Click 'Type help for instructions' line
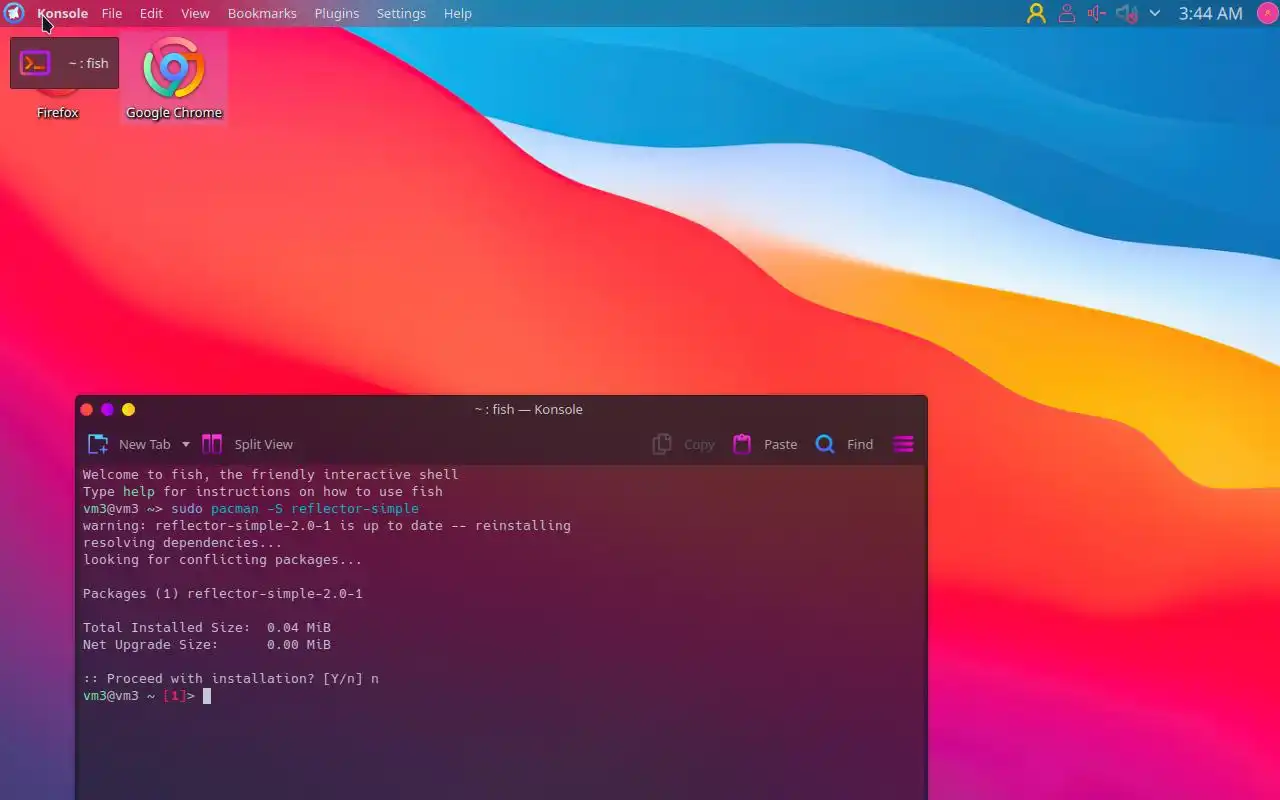 click(x=263, y=492)
